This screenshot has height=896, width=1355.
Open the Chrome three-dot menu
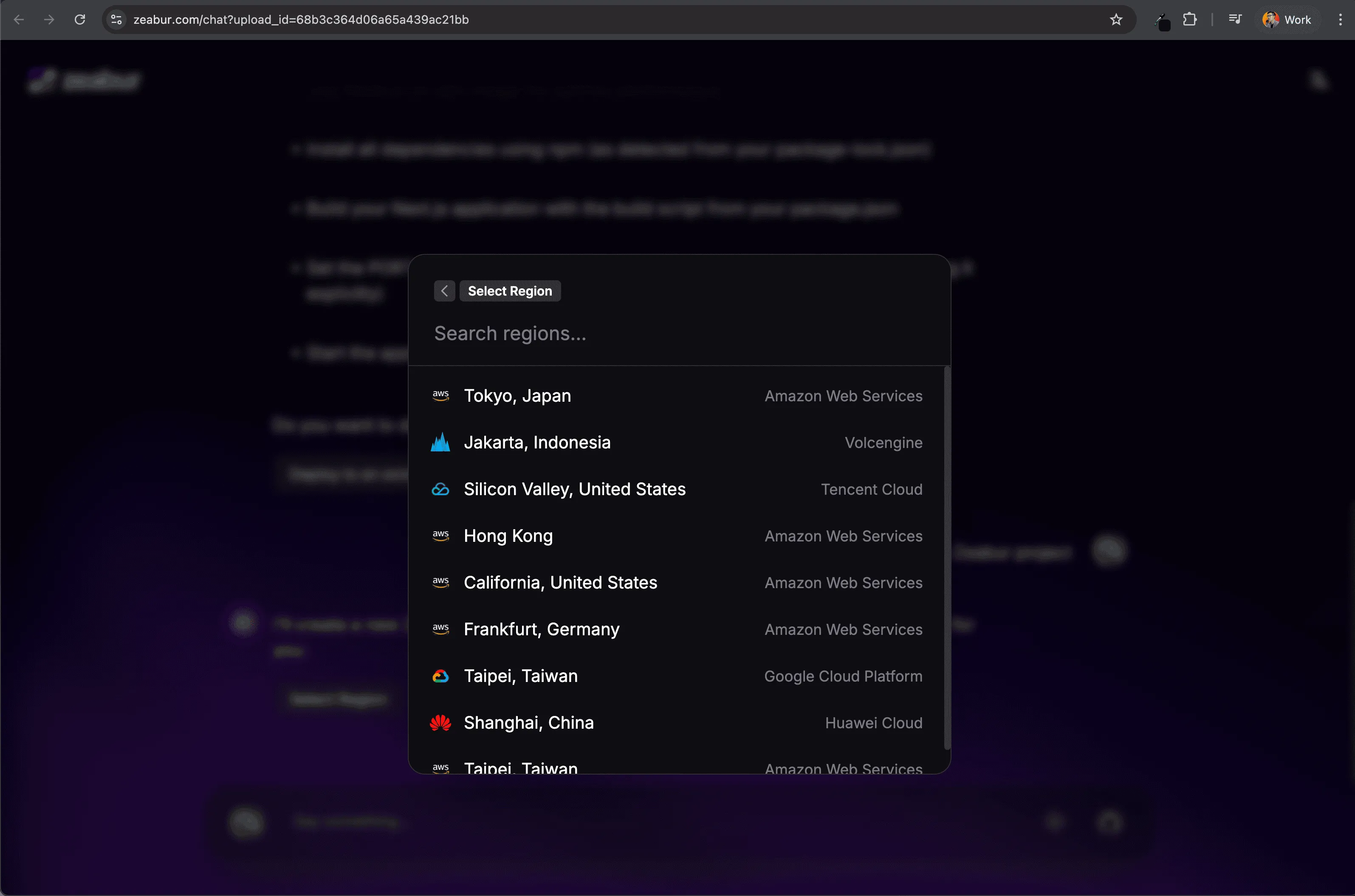[1340, 20]
